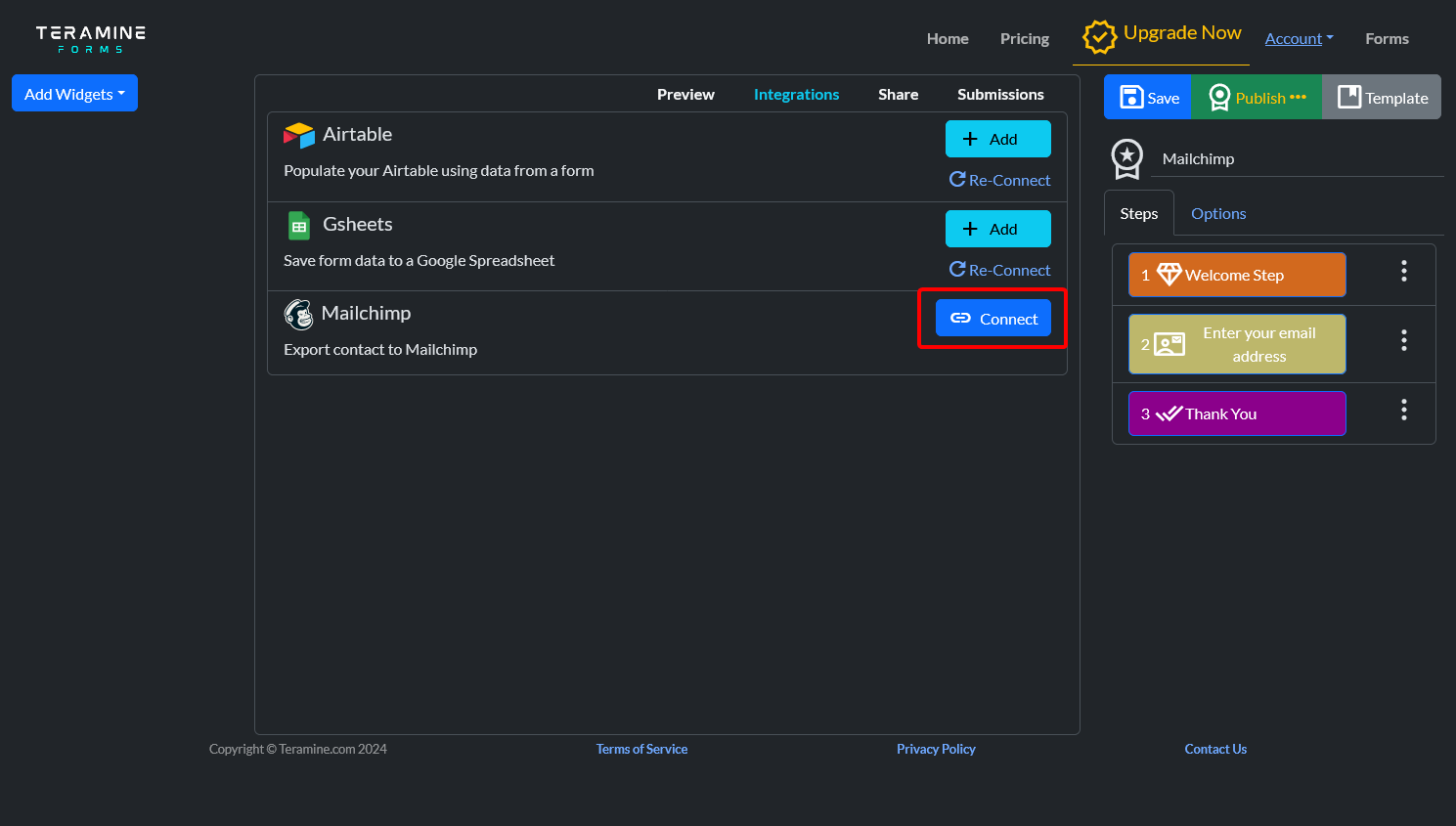Viewport: 1456px width, 826px height.
Task: Connect the Mailchimp integration
Action: (993, 318)
